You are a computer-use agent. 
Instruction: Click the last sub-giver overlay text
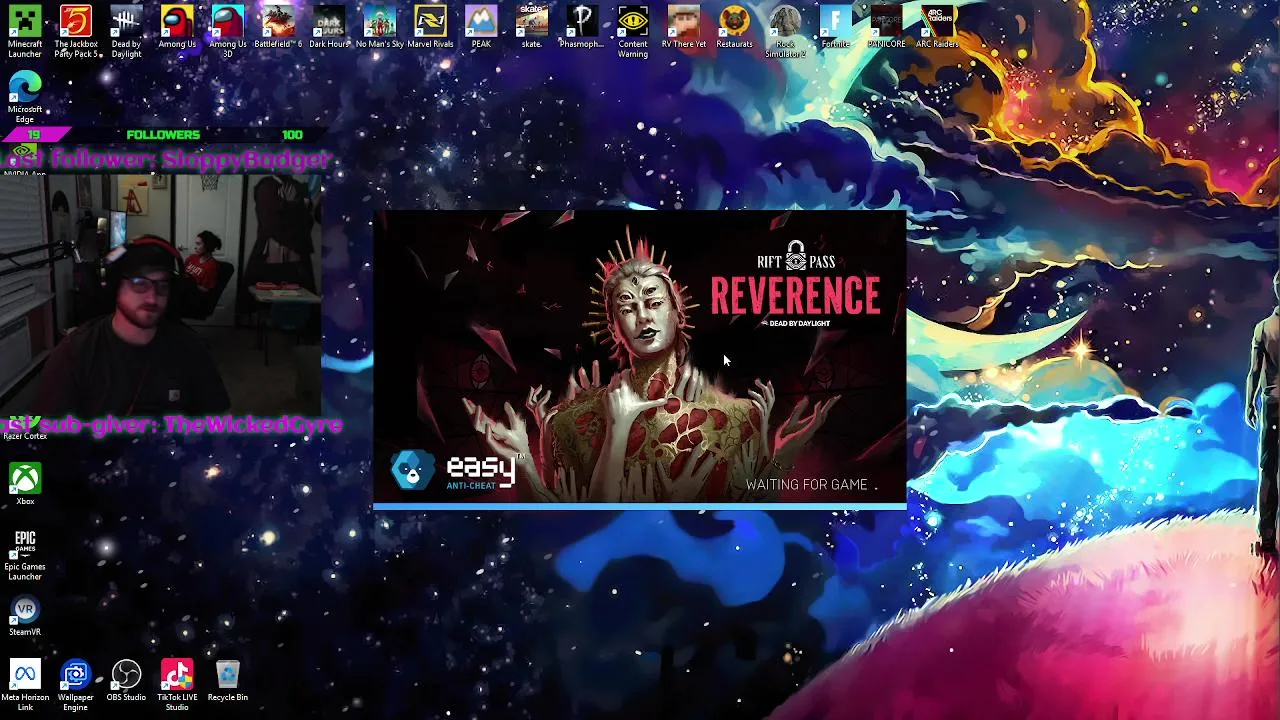[172, 424]
